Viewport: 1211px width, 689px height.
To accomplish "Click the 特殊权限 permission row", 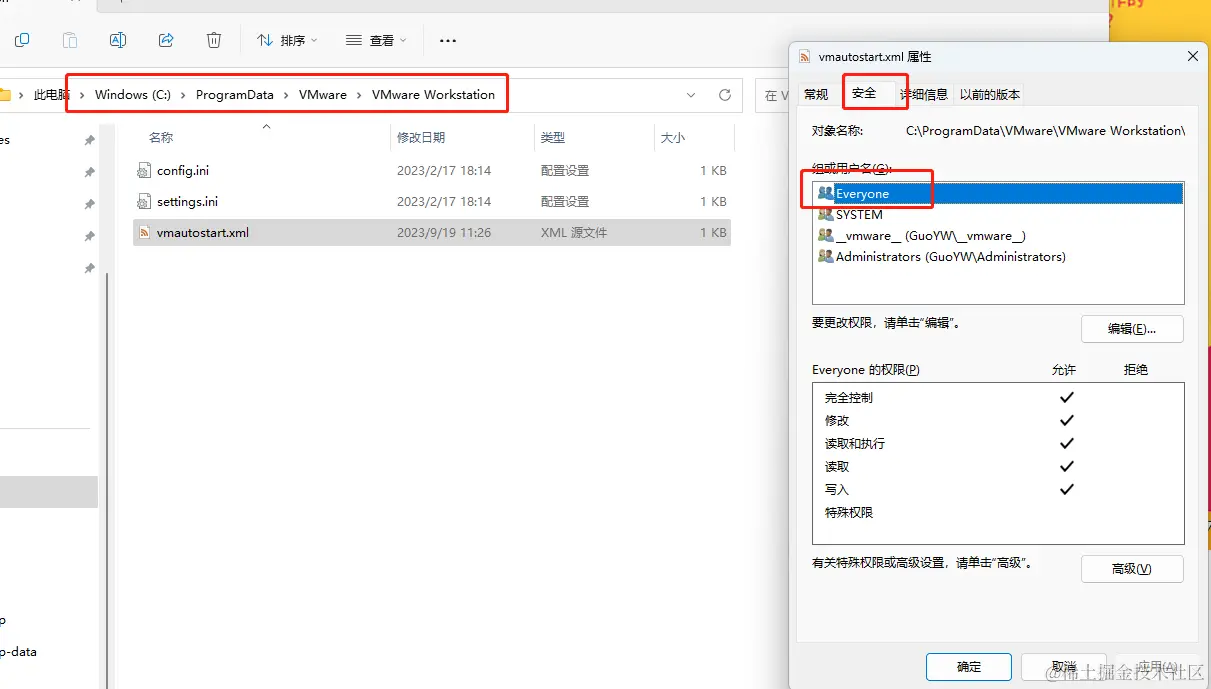I will [x=998, y=512].
